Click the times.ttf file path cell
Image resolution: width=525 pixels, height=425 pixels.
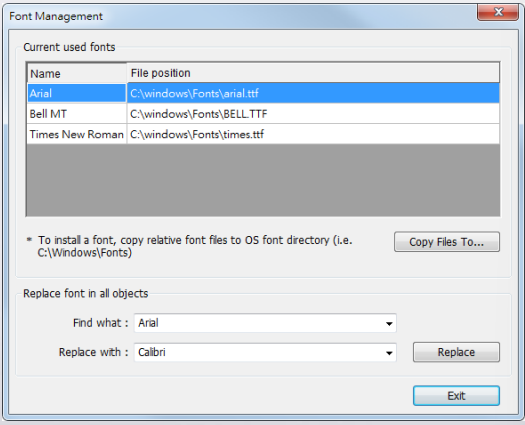tap(313, 134)
